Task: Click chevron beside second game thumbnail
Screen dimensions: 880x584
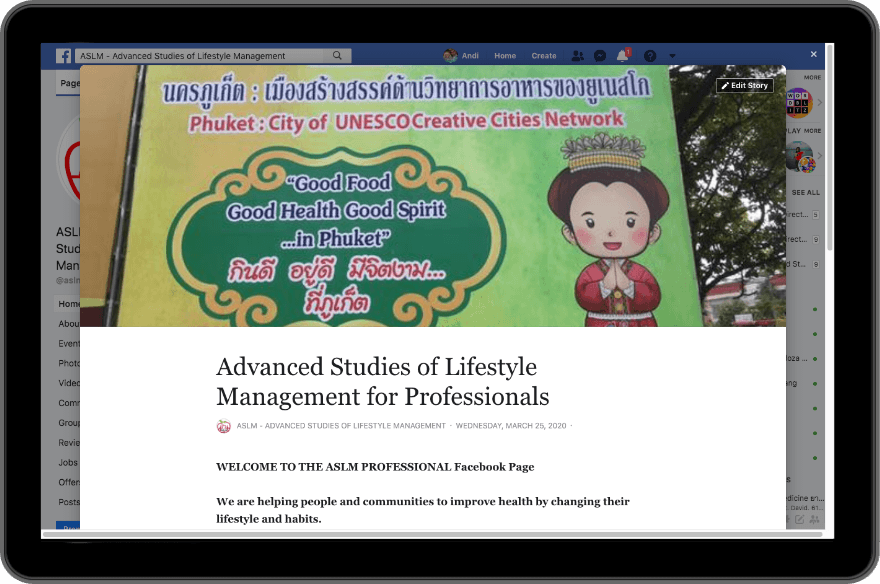Action: click(x=819, y=156)
